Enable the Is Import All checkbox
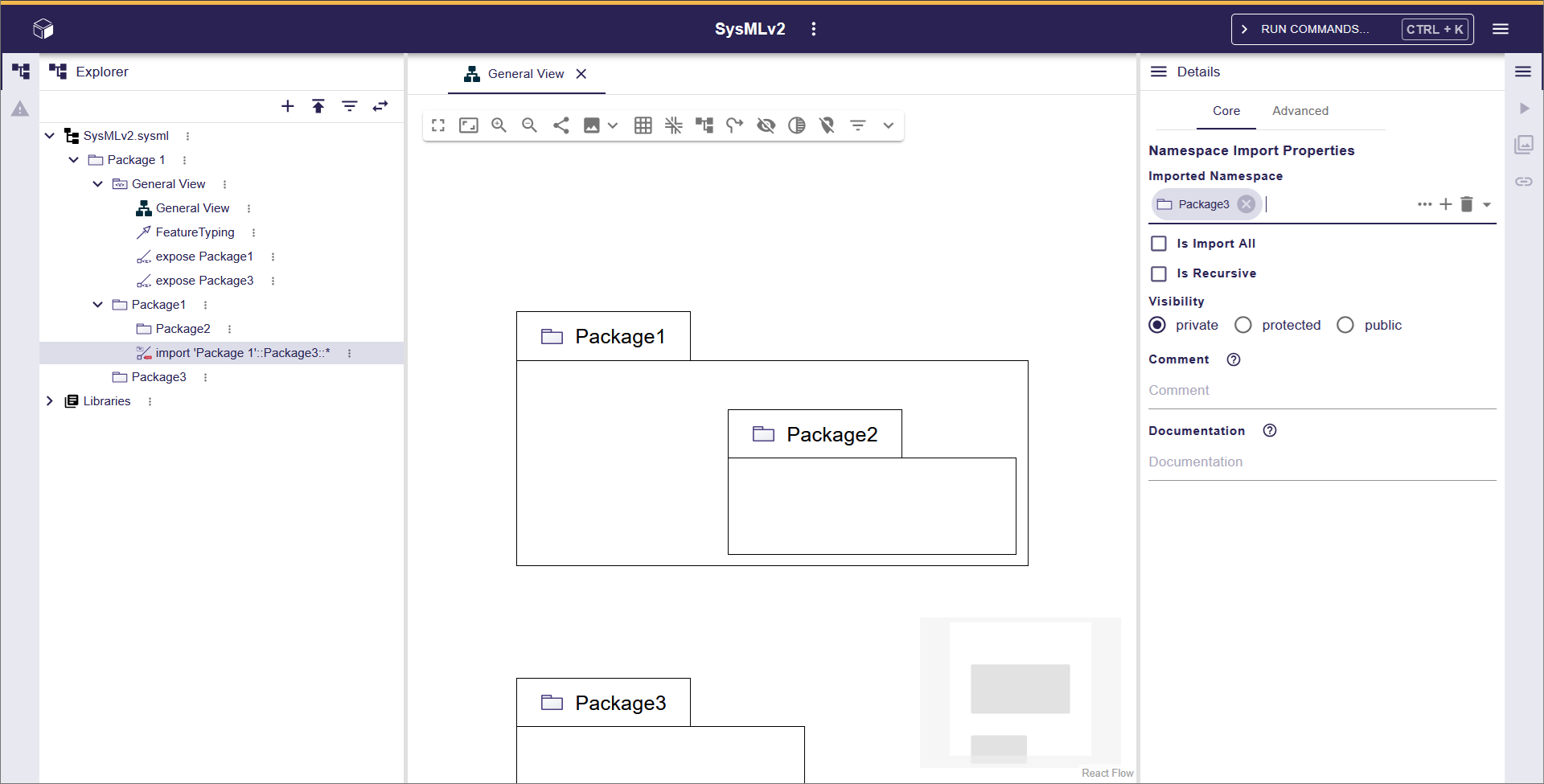The width and height of the screenshot is (1544, 784). [x=1159, y=244]
